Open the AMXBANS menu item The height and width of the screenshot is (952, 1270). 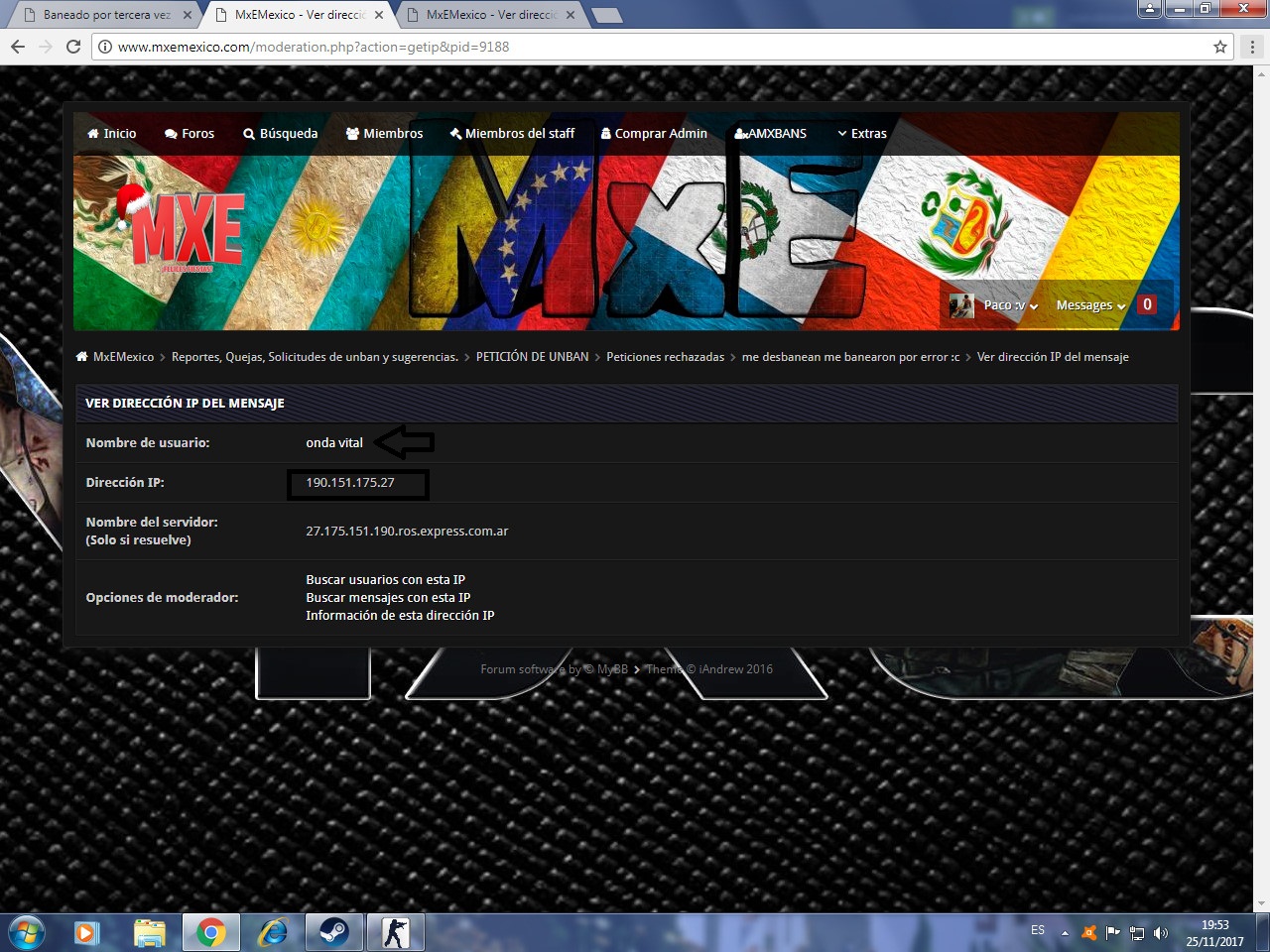point(771,134)
